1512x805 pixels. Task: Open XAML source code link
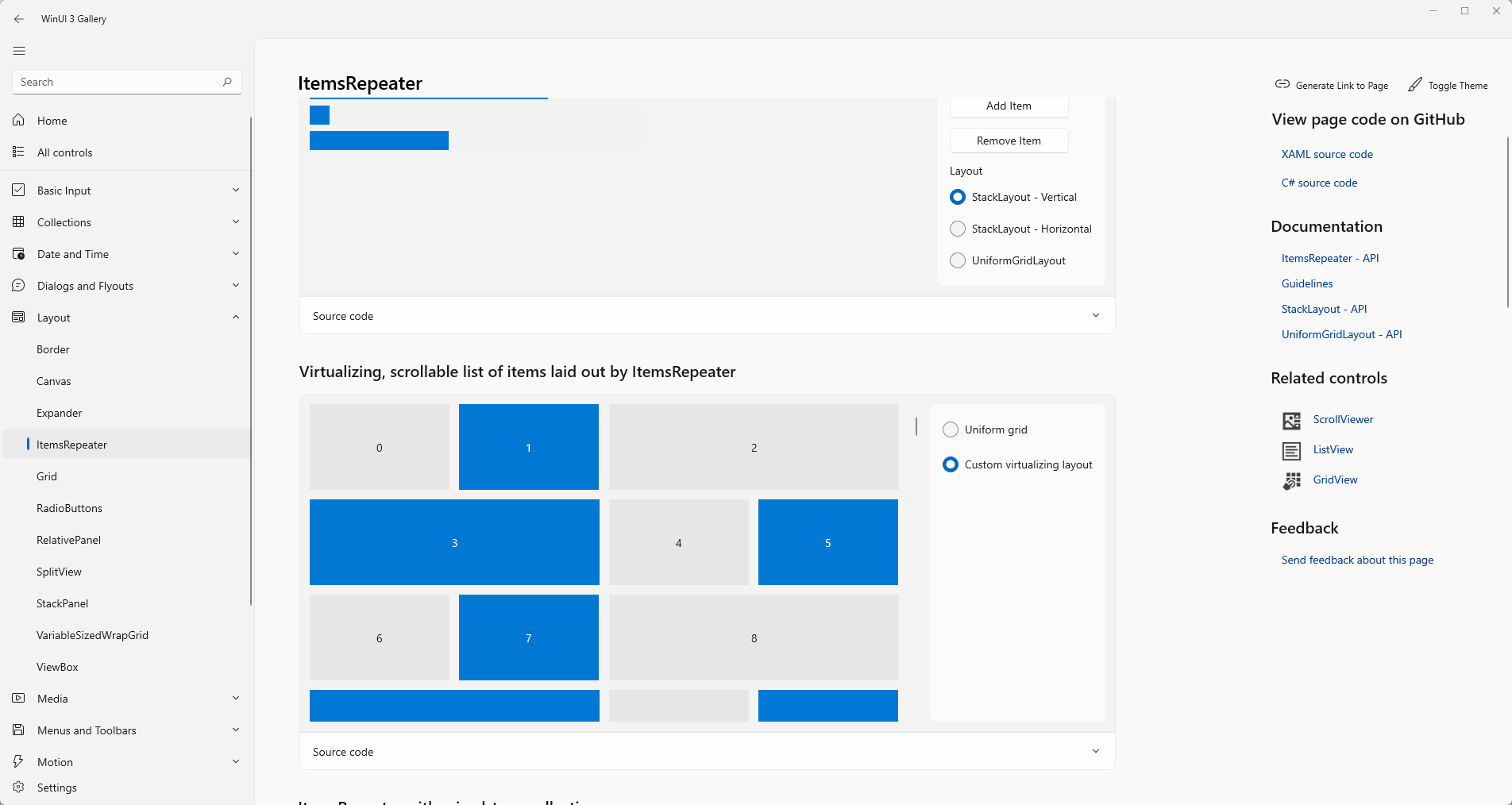pos(1327,154)
